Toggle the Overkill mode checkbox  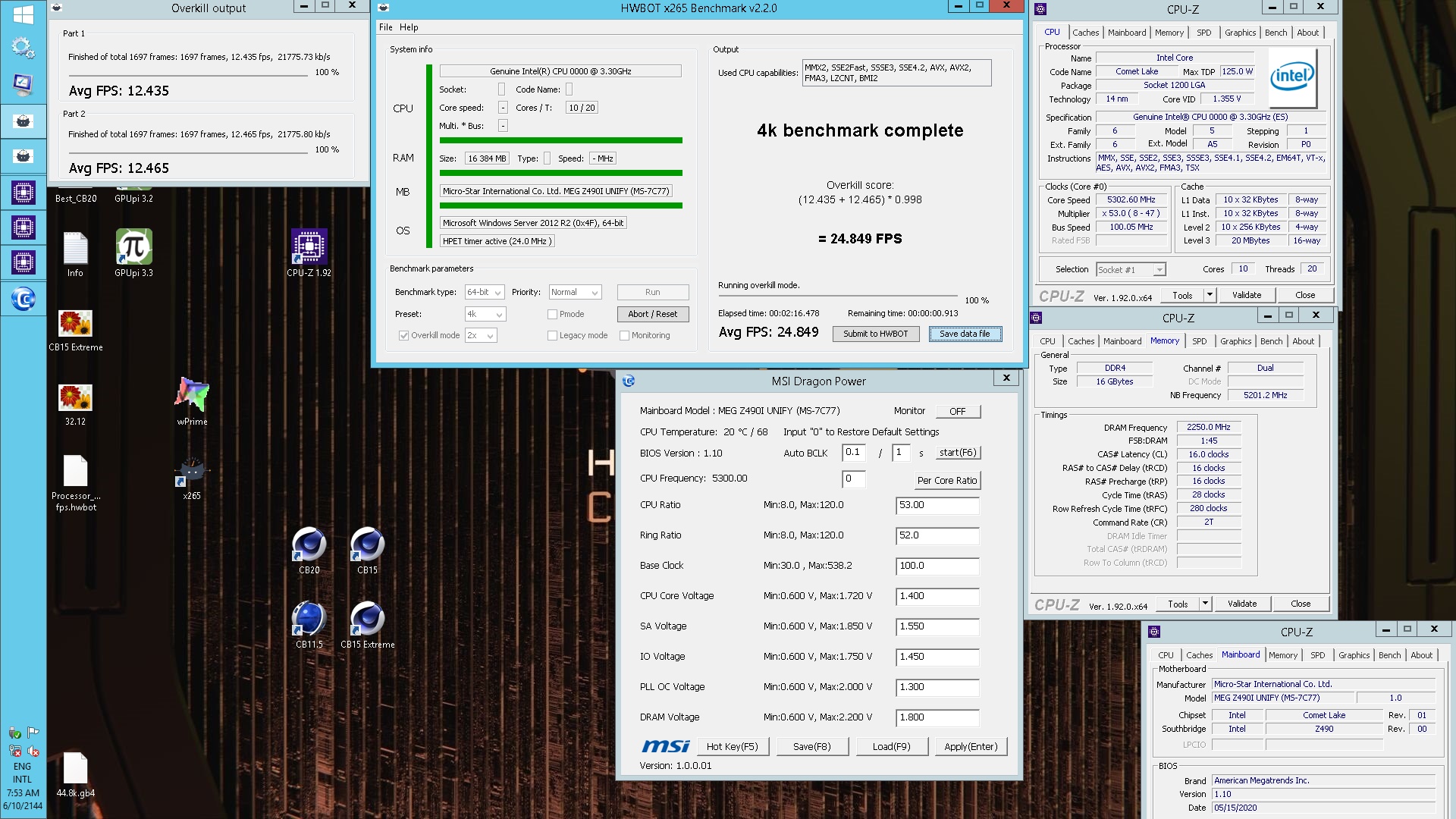pyautogui.click(x=403, y=335)
